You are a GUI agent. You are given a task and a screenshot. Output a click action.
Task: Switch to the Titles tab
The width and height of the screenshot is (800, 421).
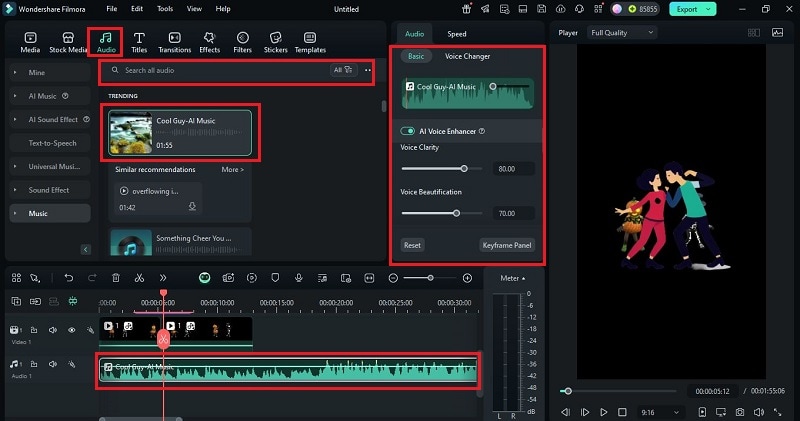pyautogui.click(x=139, y=42)
